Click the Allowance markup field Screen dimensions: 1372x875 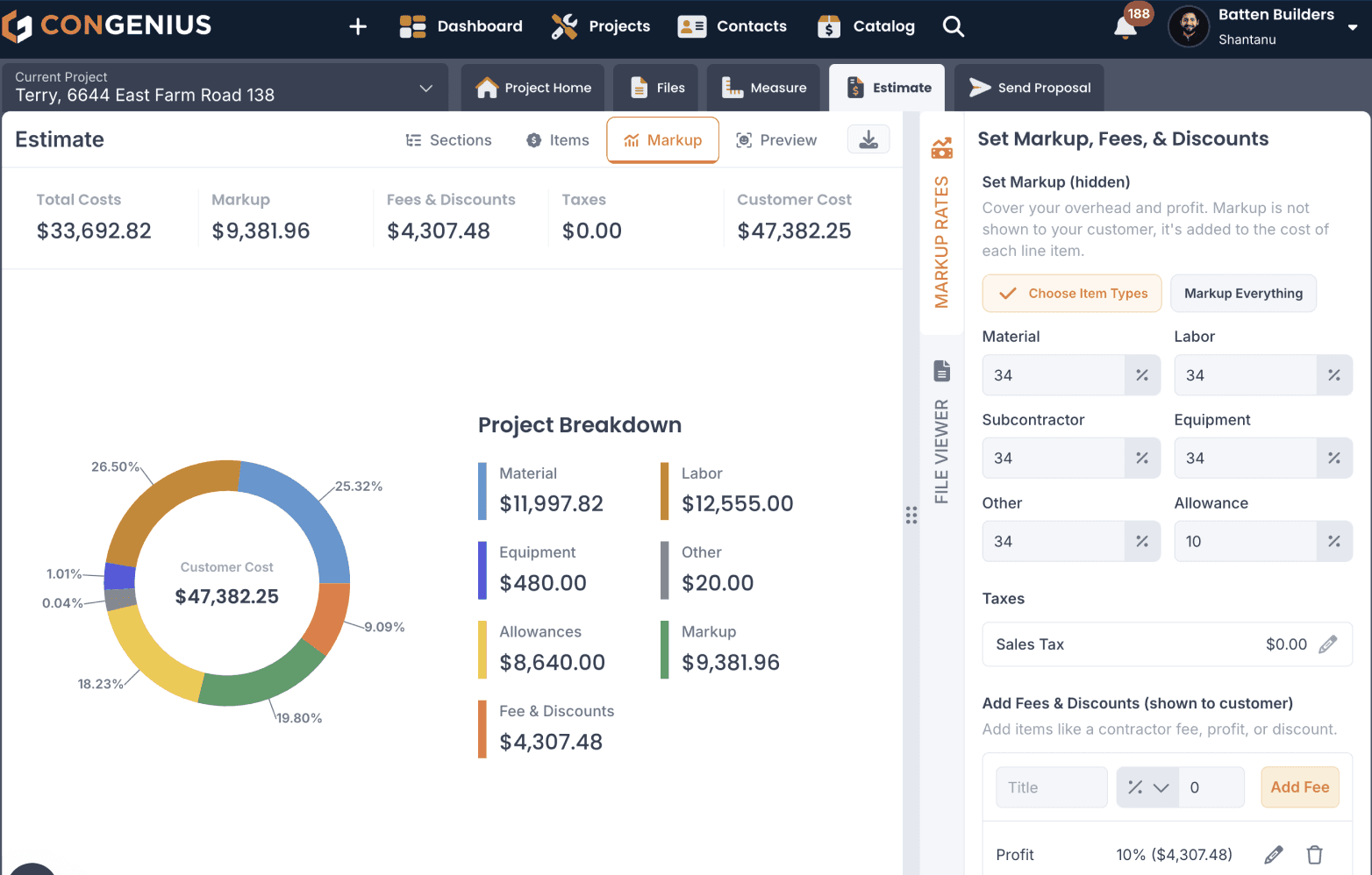[1246, 542]
